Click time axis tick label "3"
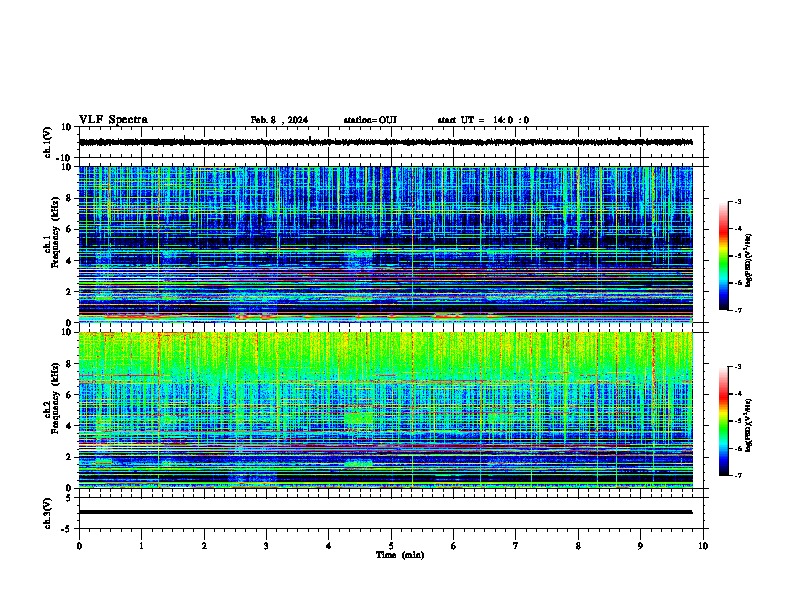 pos(267,546)
